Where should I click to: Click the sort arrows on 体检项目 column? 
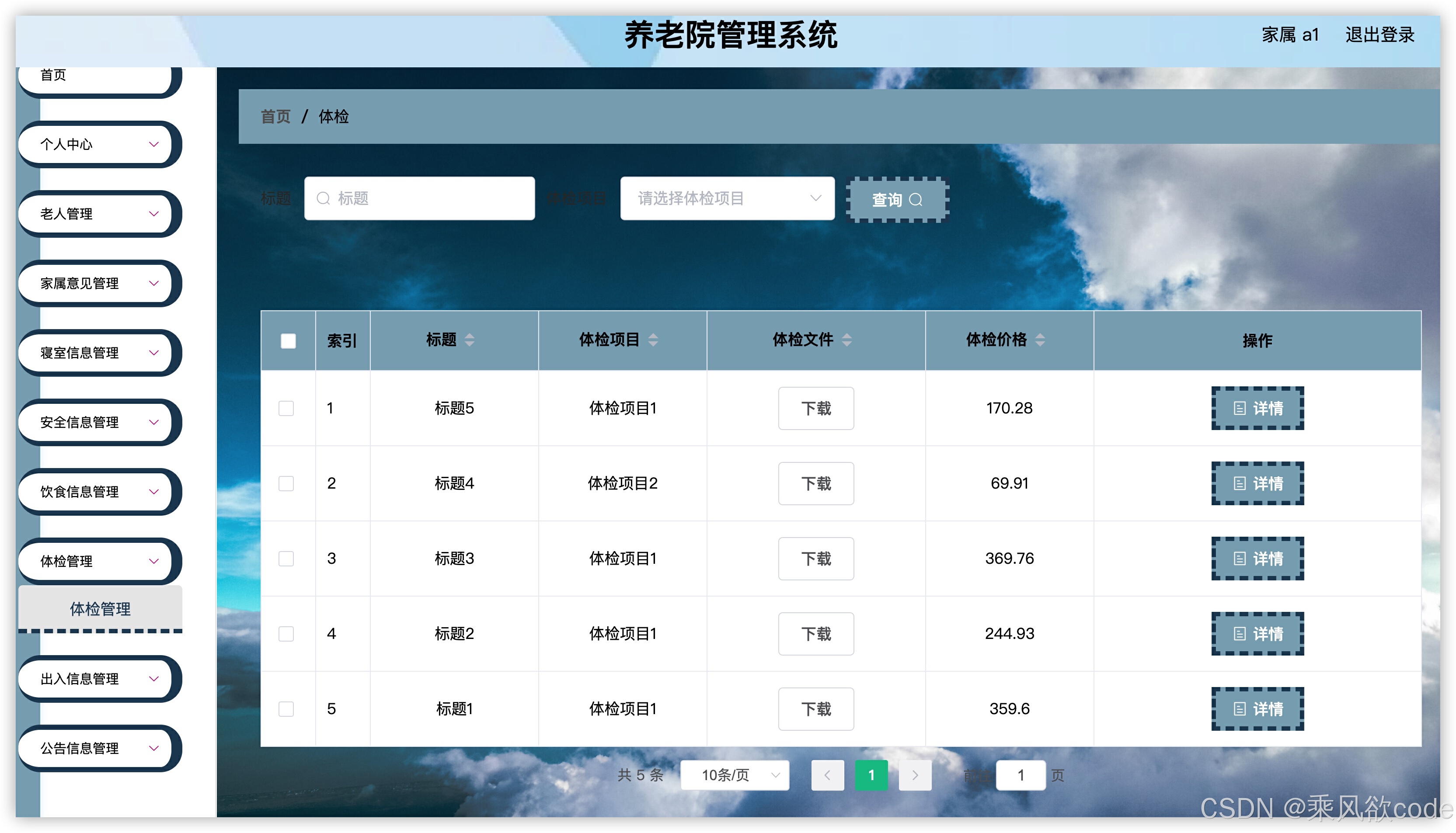coord(653,340)
